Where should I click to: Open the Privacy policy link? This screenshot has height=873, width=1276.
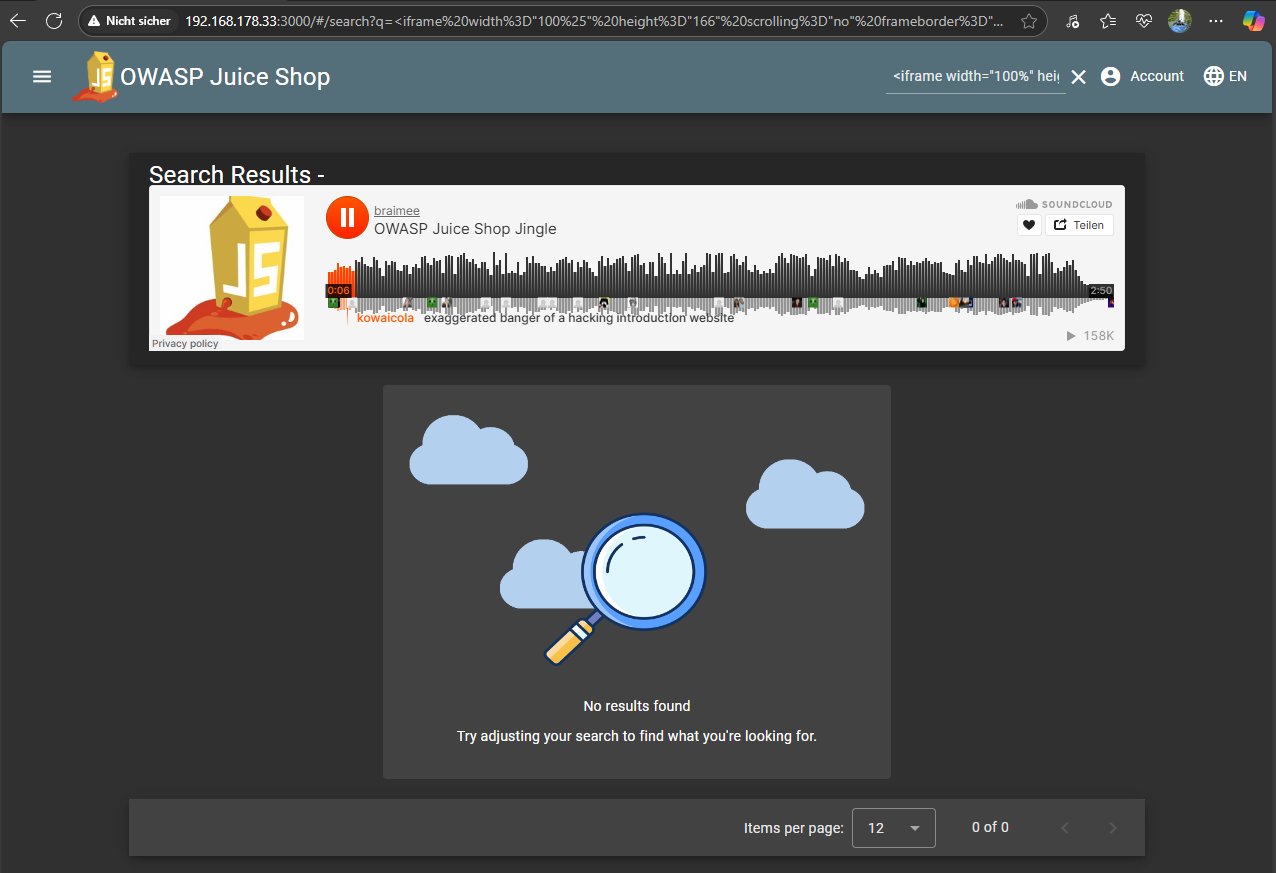pos(185,344)
